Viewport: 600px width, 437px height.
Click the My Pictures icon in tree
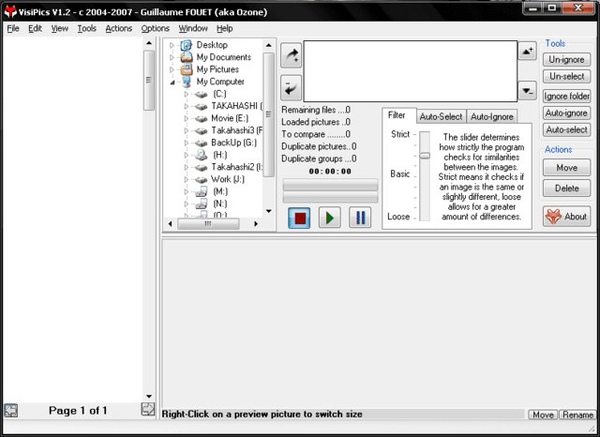[x=186, y=69]
